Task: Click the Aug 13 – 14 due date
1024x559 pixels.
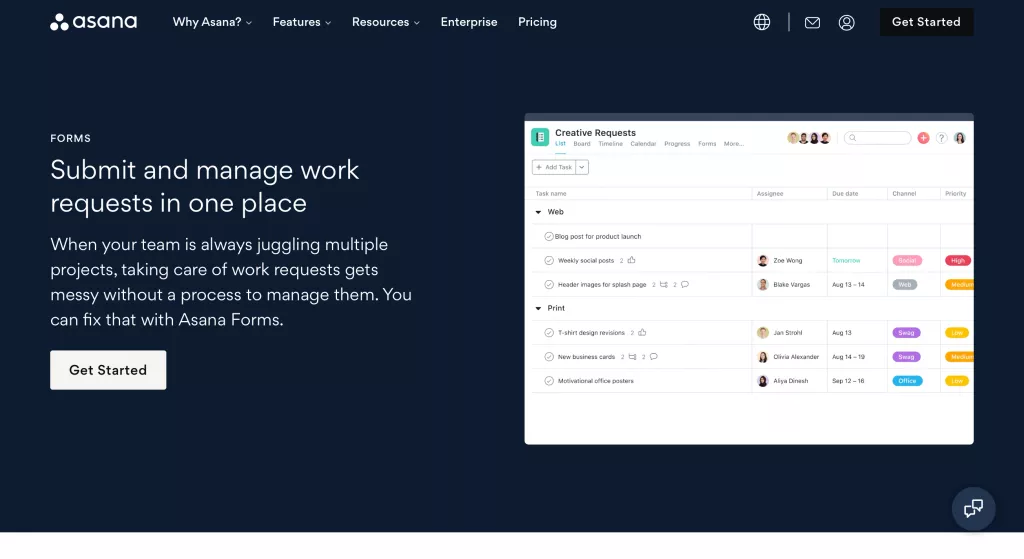Action: pos(848,285)
